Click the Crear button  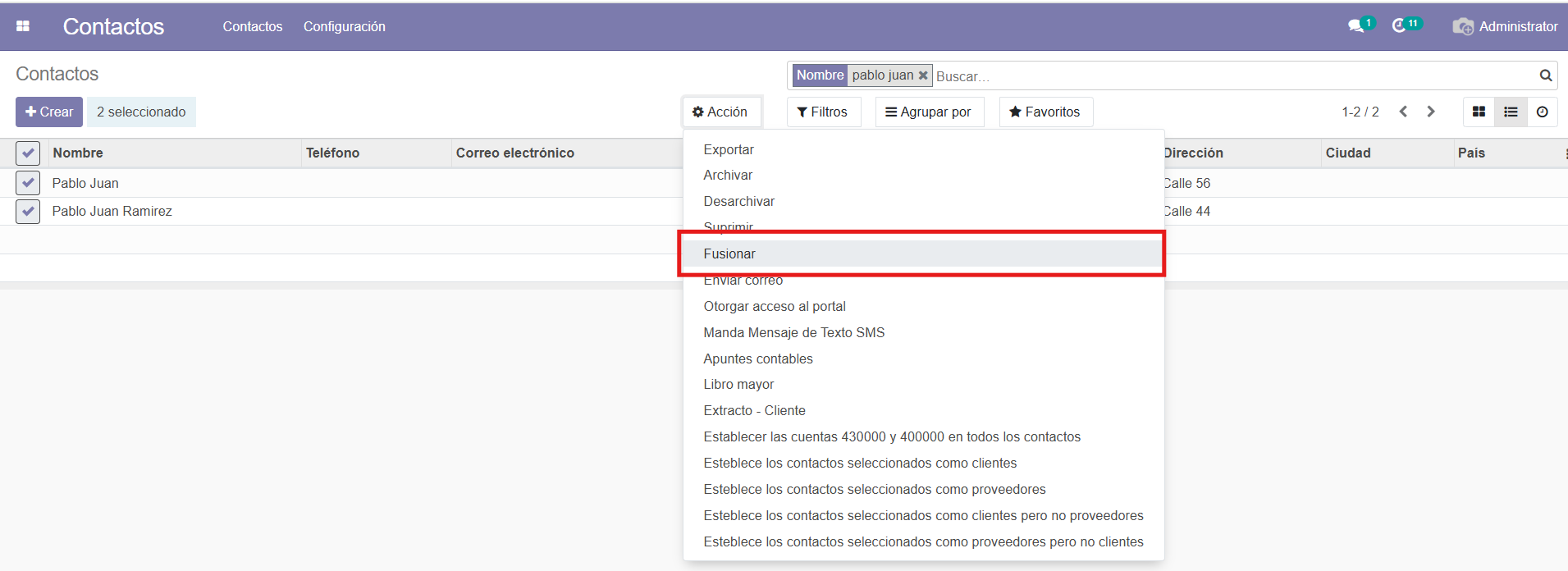click(x=49, y=112)
